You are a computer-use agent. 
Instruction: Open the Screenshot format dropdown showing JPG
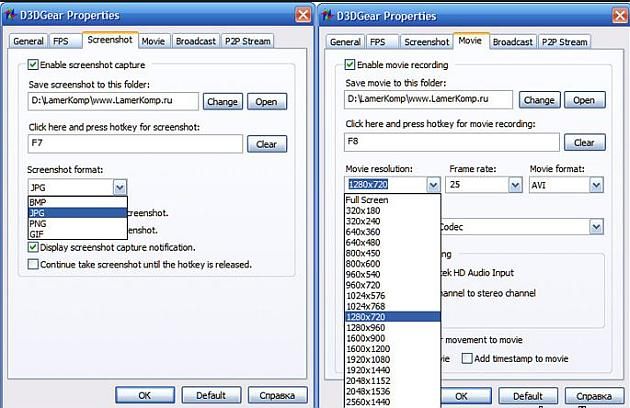coord(119,187)
